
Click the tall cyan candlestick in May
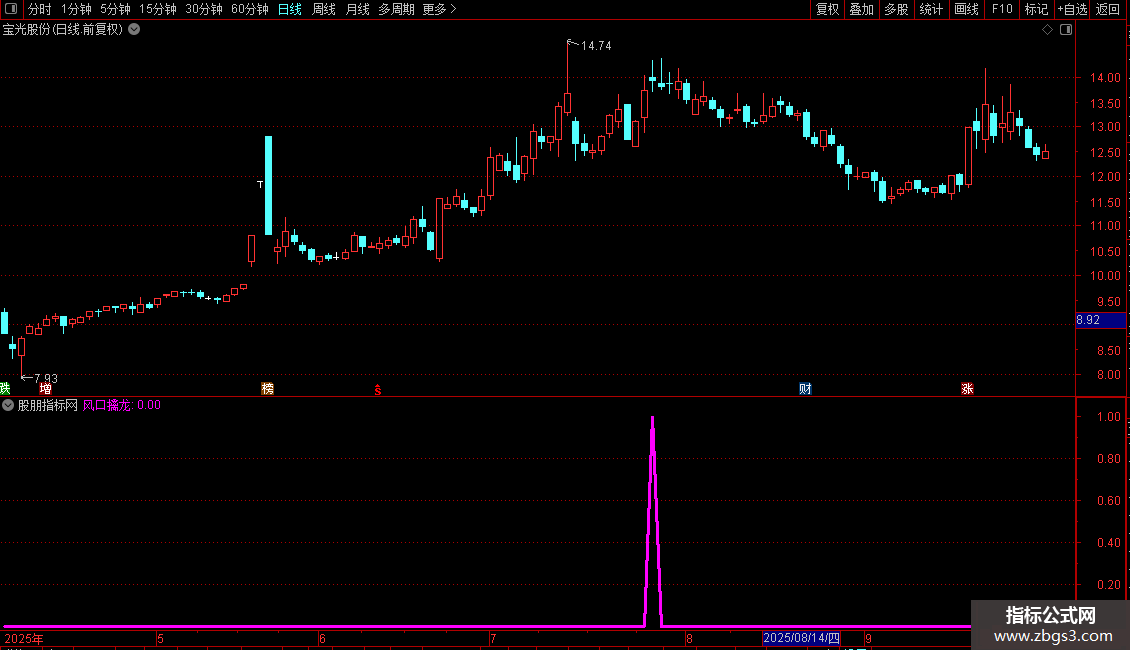[x=269, y=185]
